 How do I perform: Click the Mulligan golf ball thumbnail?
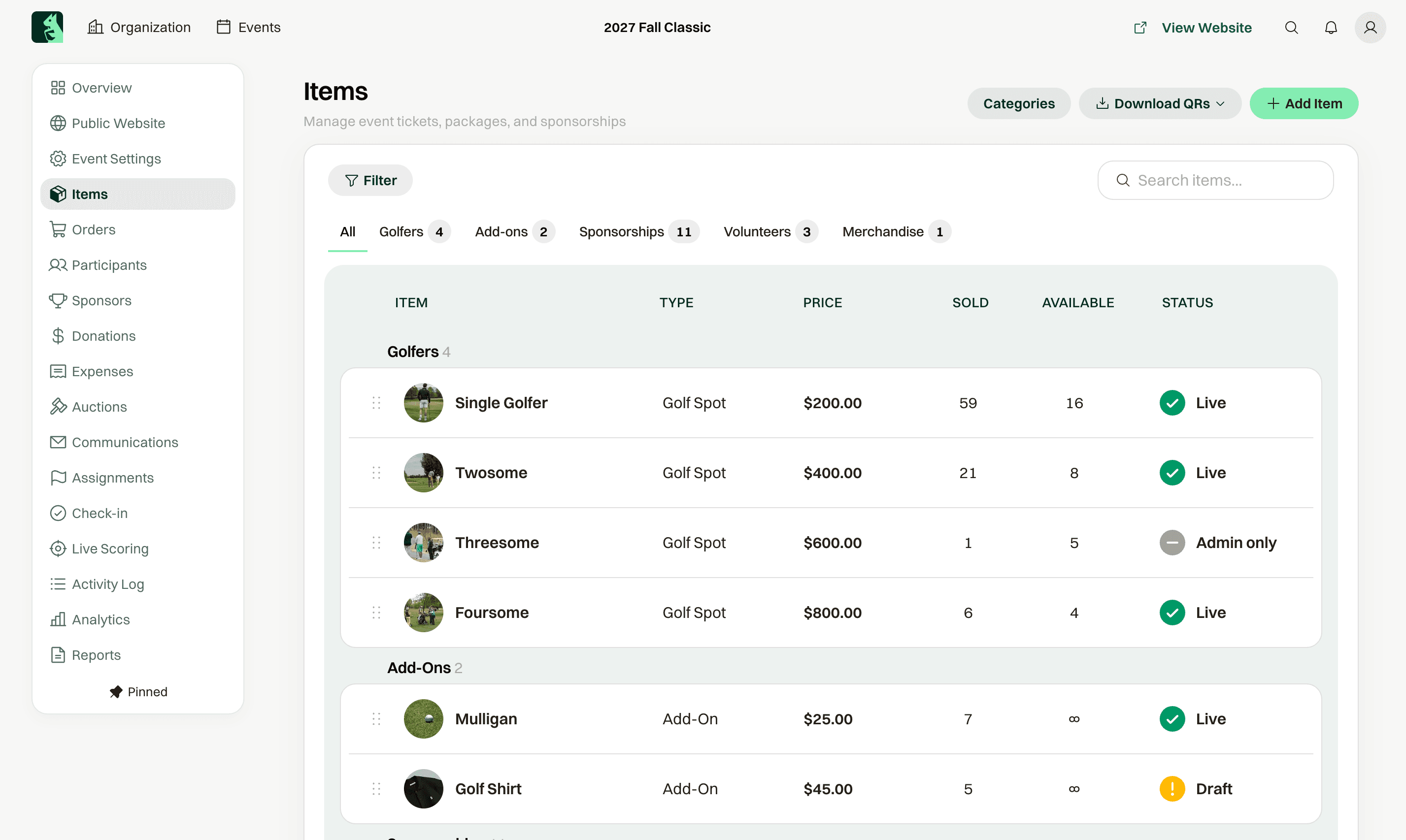tap(423, 719)
